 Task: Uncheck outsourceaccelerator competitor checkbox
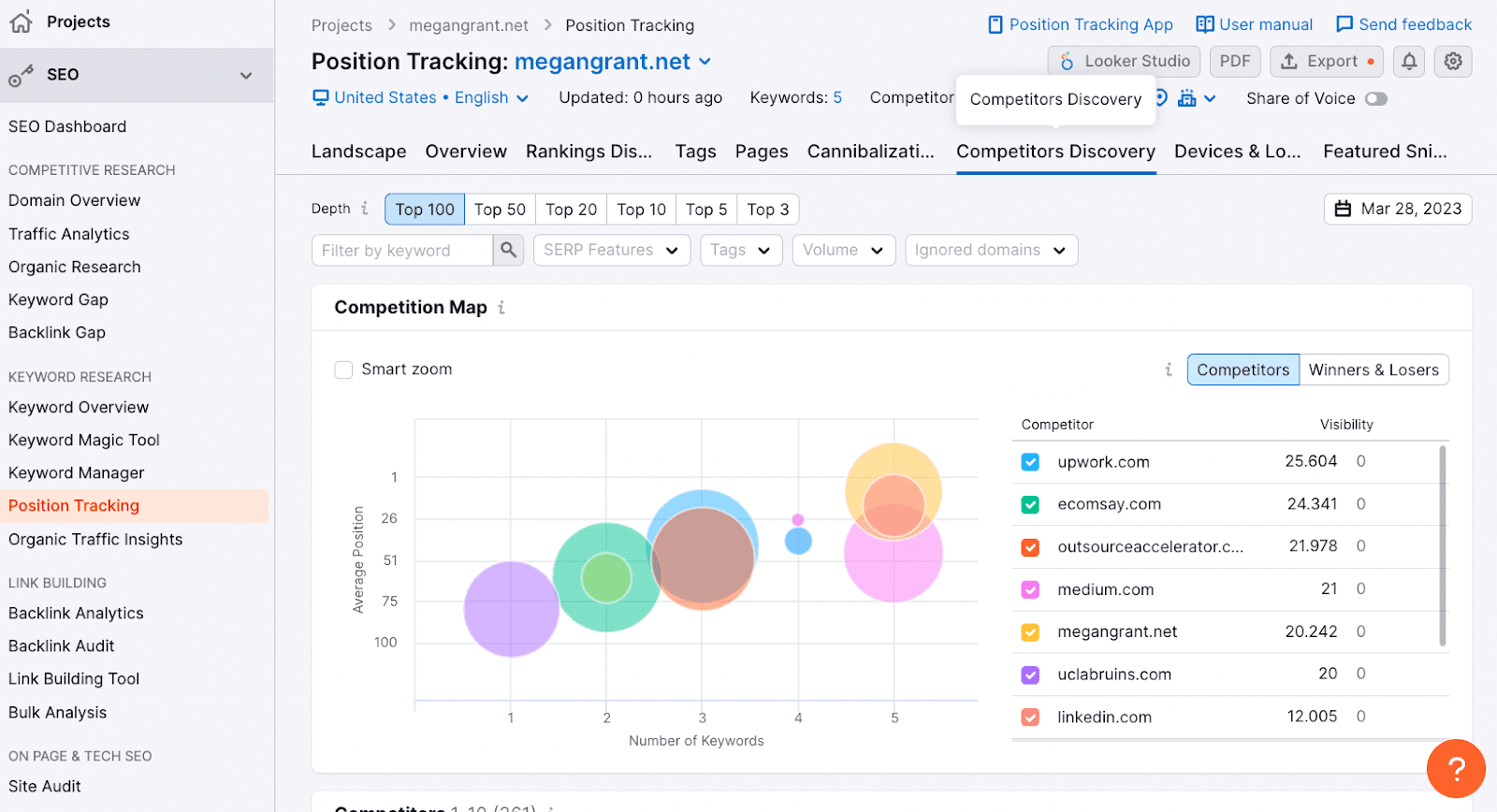[1030, 547]
